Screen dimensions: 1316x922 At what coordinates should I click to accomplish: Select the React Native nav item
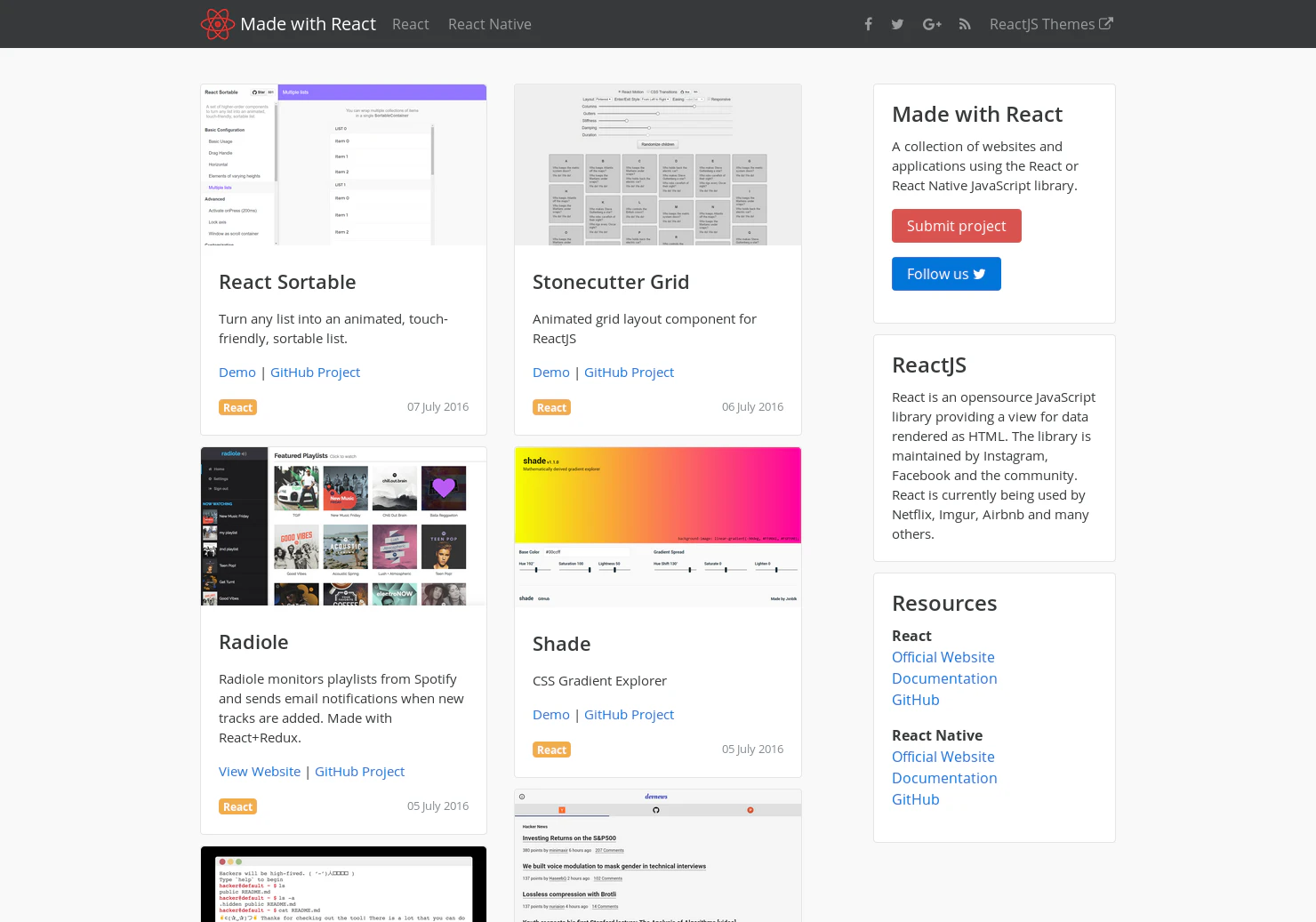pyautogui.click(x=489, y=24)
